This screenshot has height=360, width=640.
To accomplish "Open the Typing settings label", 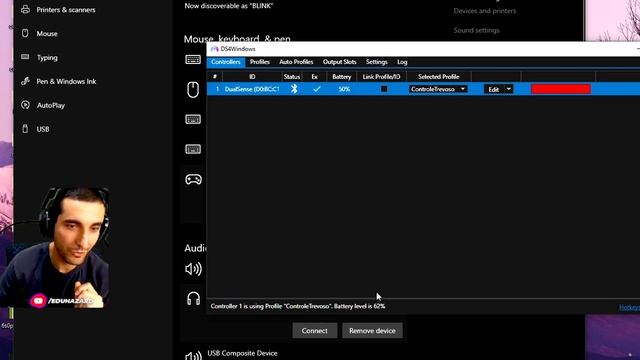I will 47,58.
